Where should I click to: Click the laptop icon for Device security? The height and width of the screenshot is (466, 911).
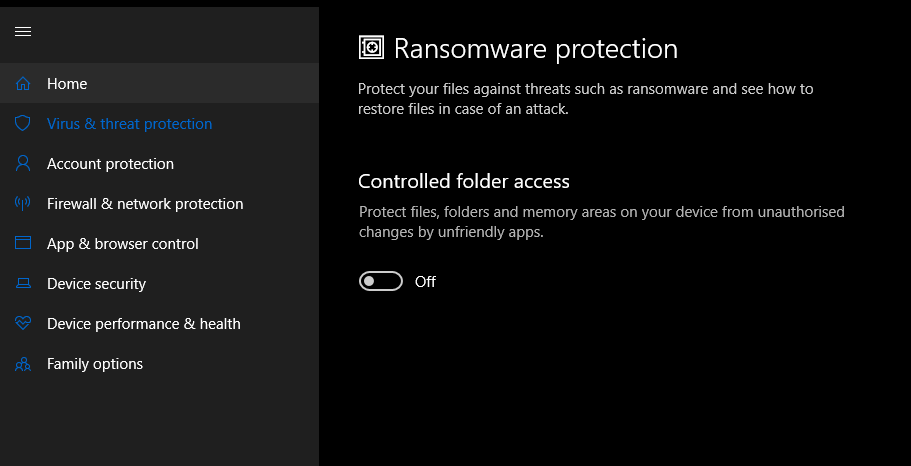(23, 284)
